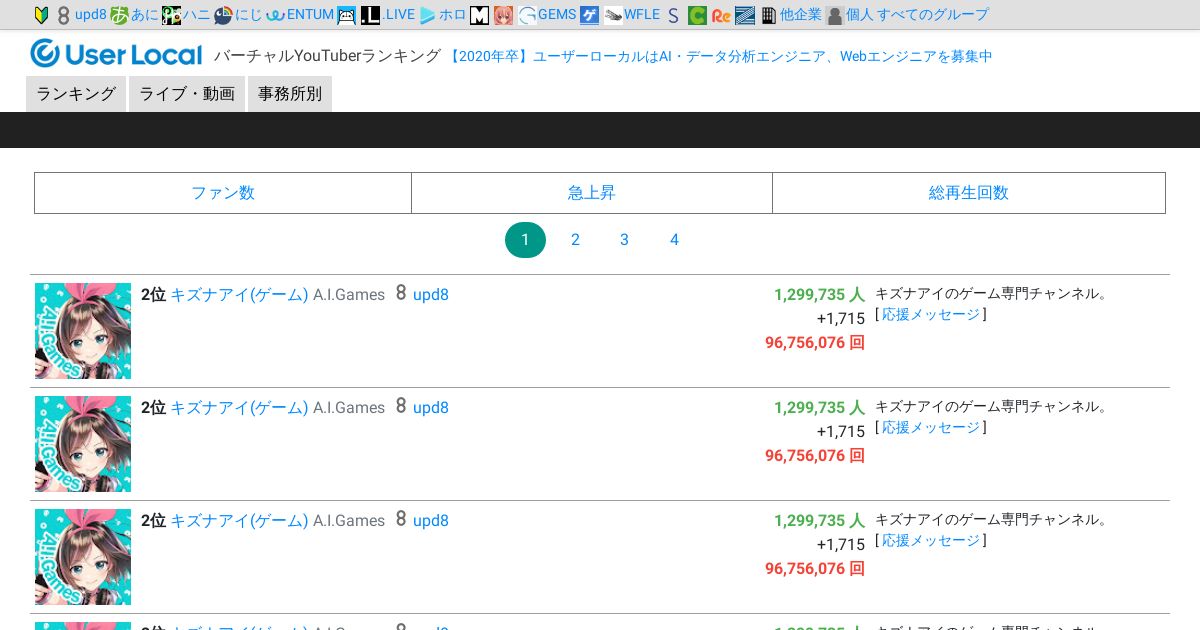This screenshot has width=1200, height=630.
Task: Open the にじ group with rainbow icon
Action: pos(238,15)
